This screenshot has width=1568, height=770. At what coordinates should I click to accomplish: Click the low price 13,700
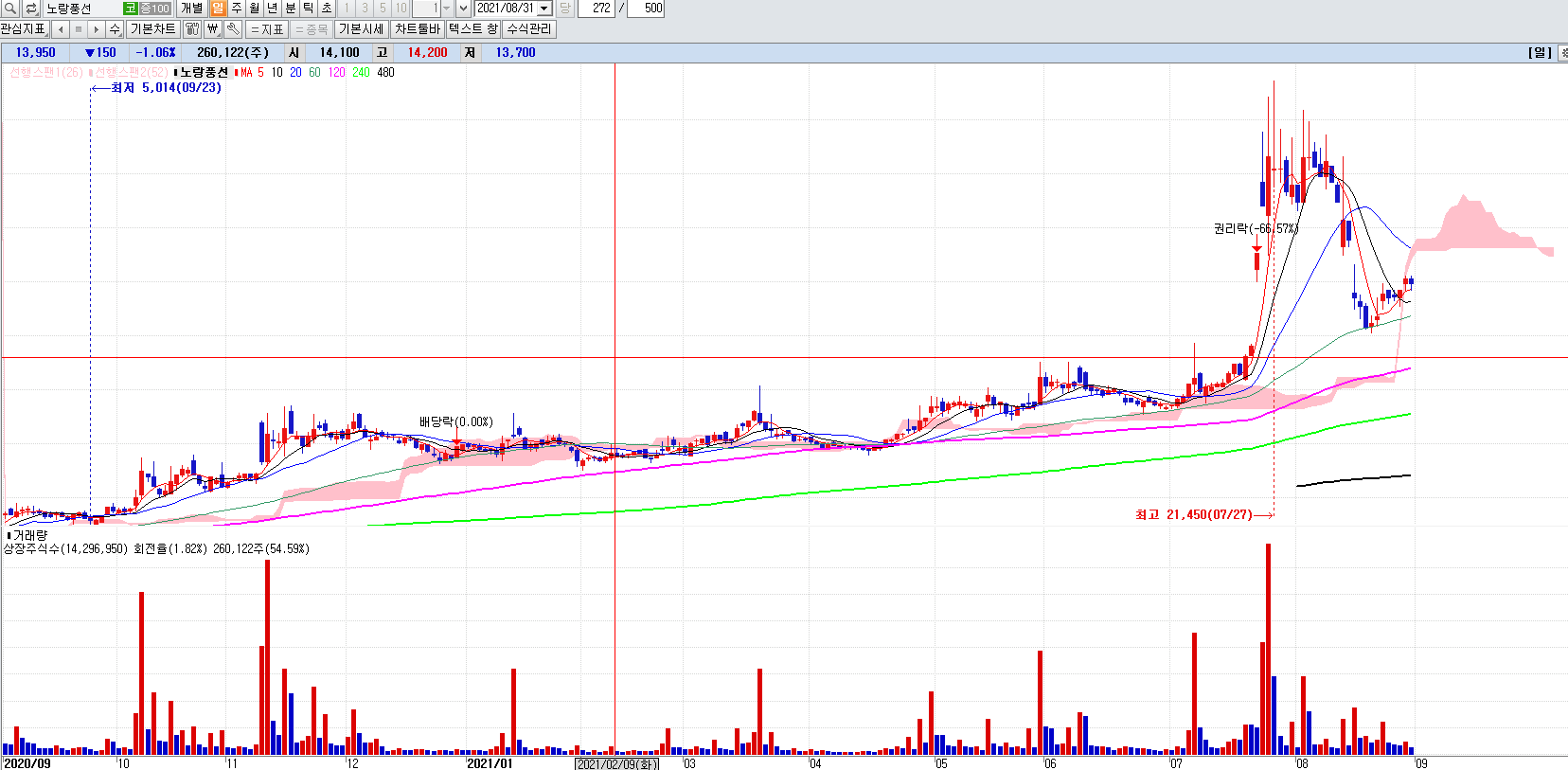(x=515, y=53)
